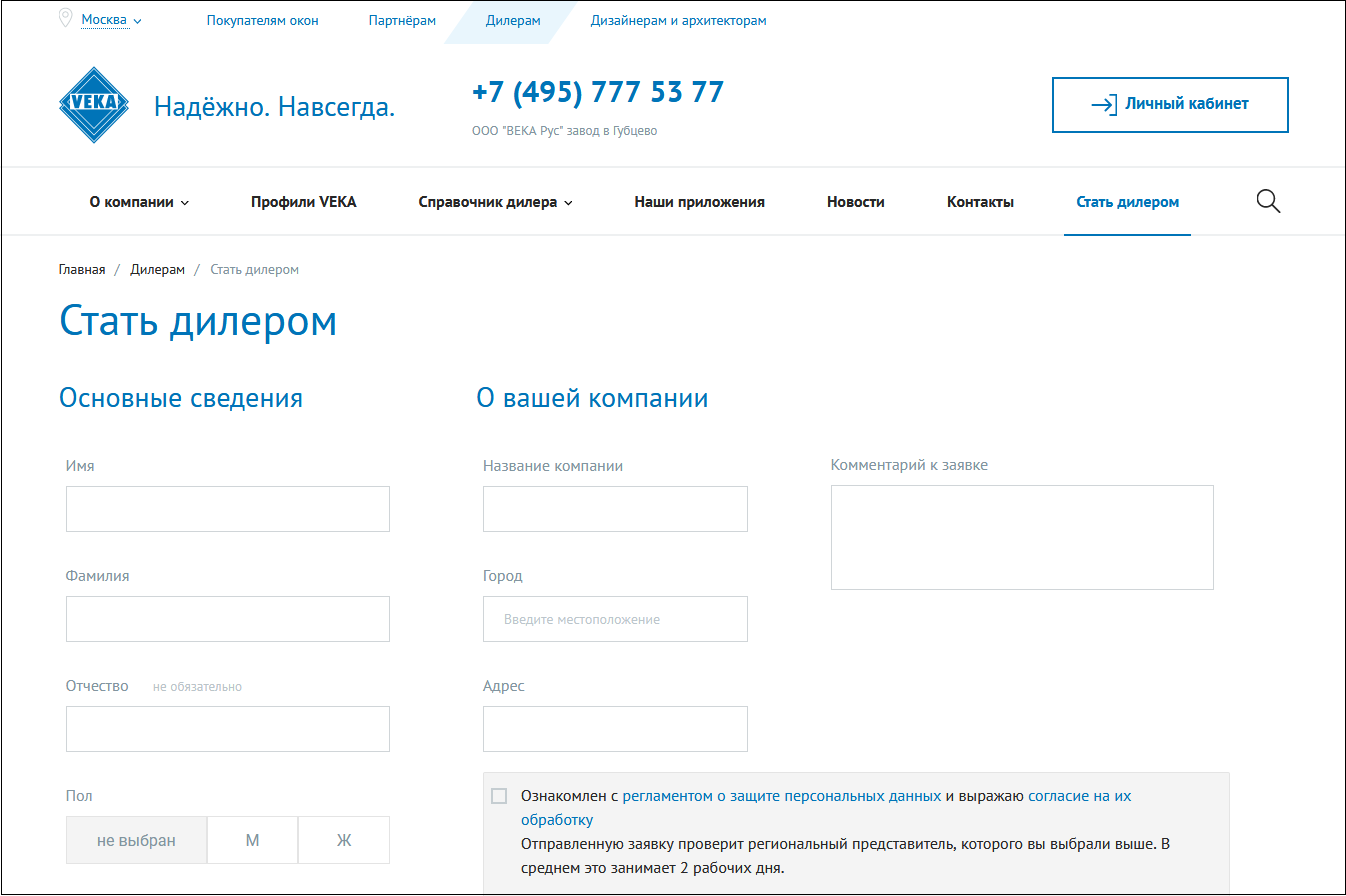
Task: Expand the Москва city selector
Action: click(111, 20)
